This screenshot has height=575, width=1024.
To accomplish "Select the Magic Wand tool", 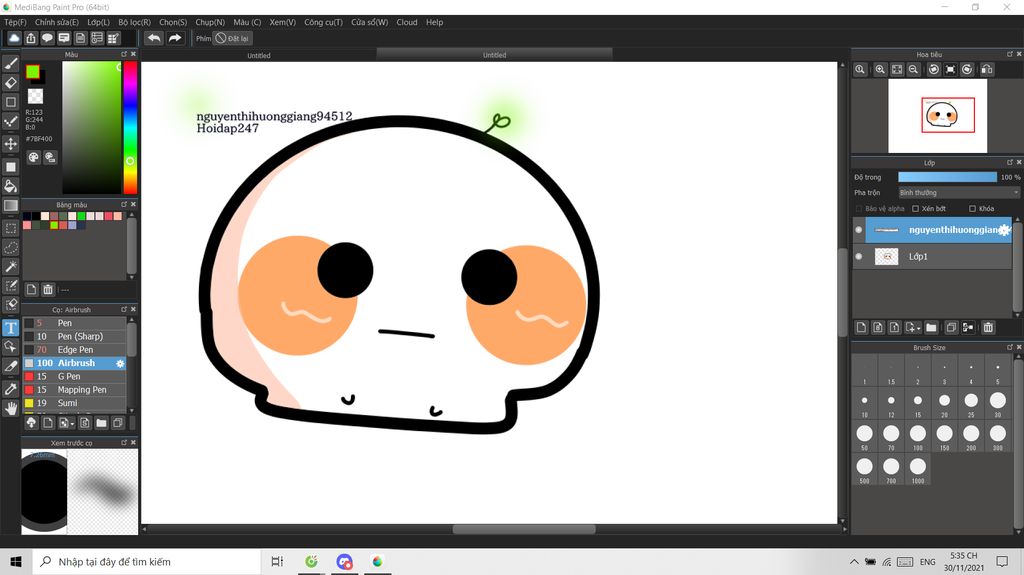I will coord(10,267).
